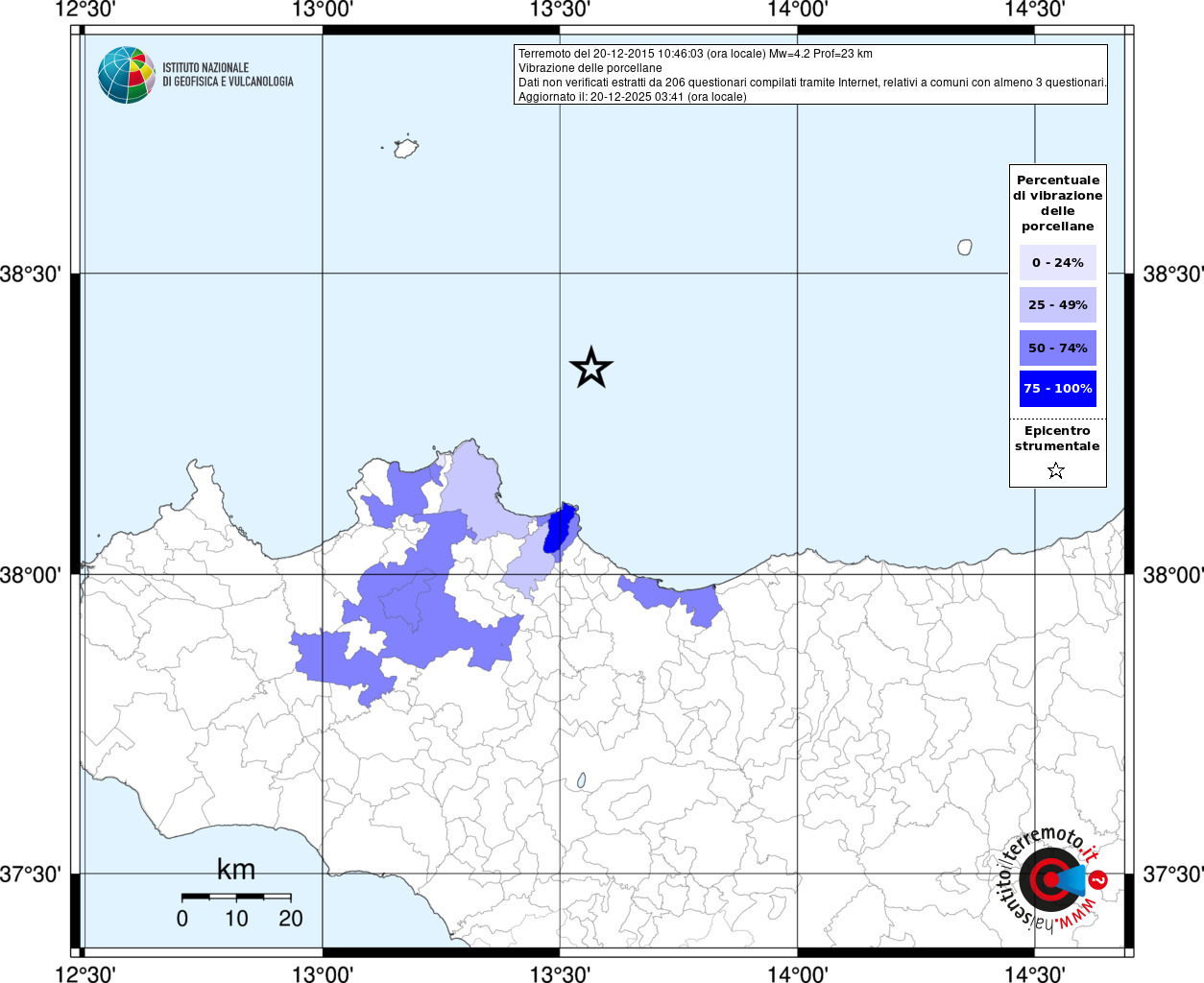
Task: Click the Epicentro strumentale legend label
Action: 1057,439
